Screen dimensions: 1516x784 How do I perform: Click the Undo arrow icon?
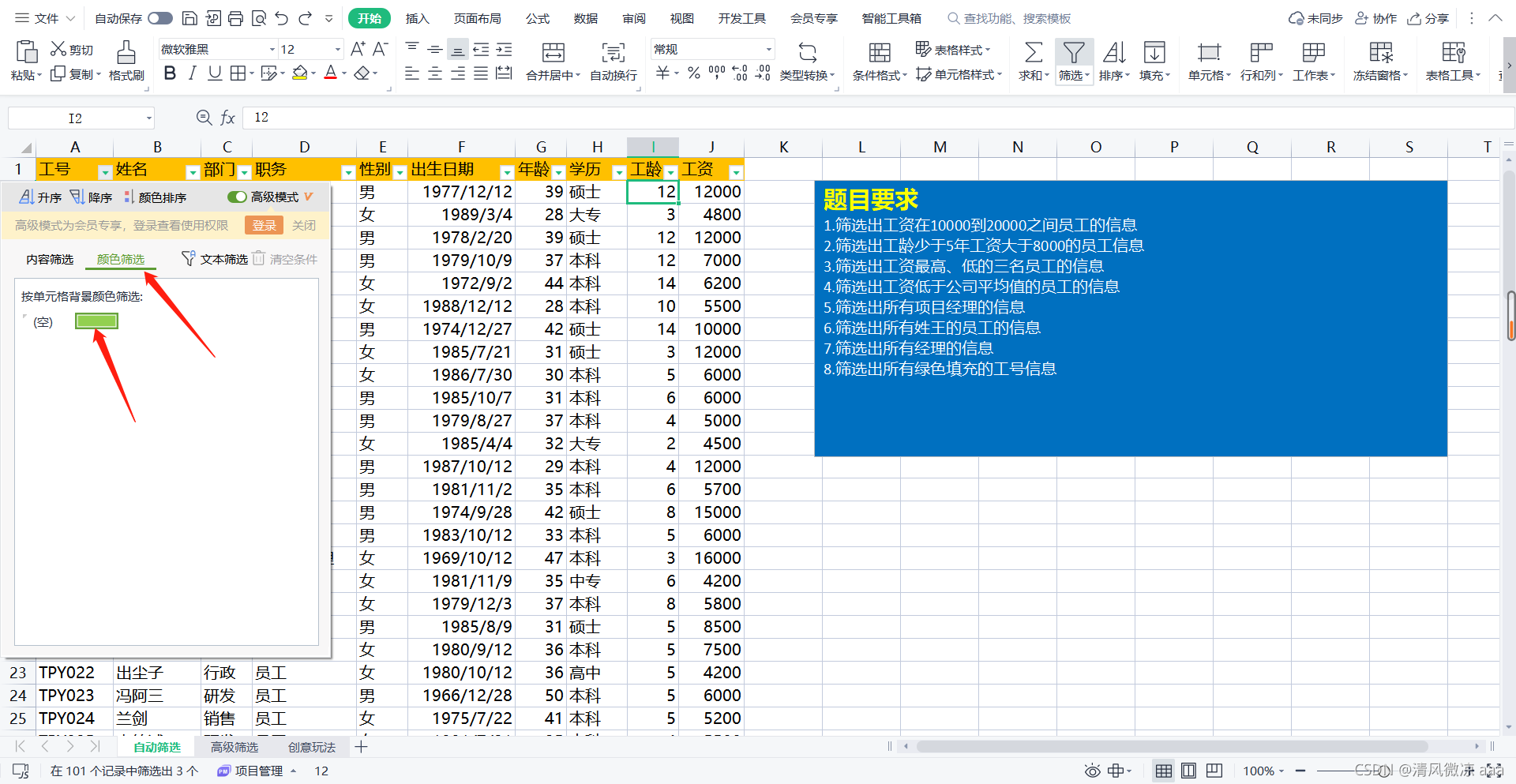coord(282,18)
